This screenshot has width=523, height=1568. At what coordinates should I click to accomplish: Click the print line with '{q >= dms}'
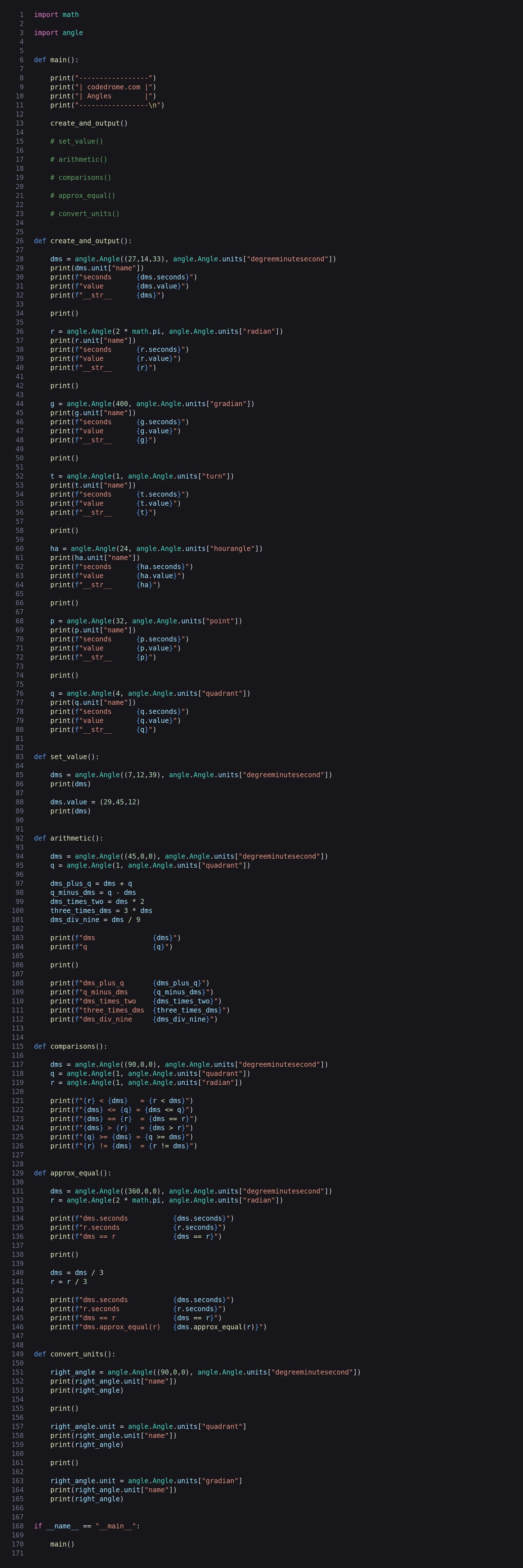[x=122, y=1137]
